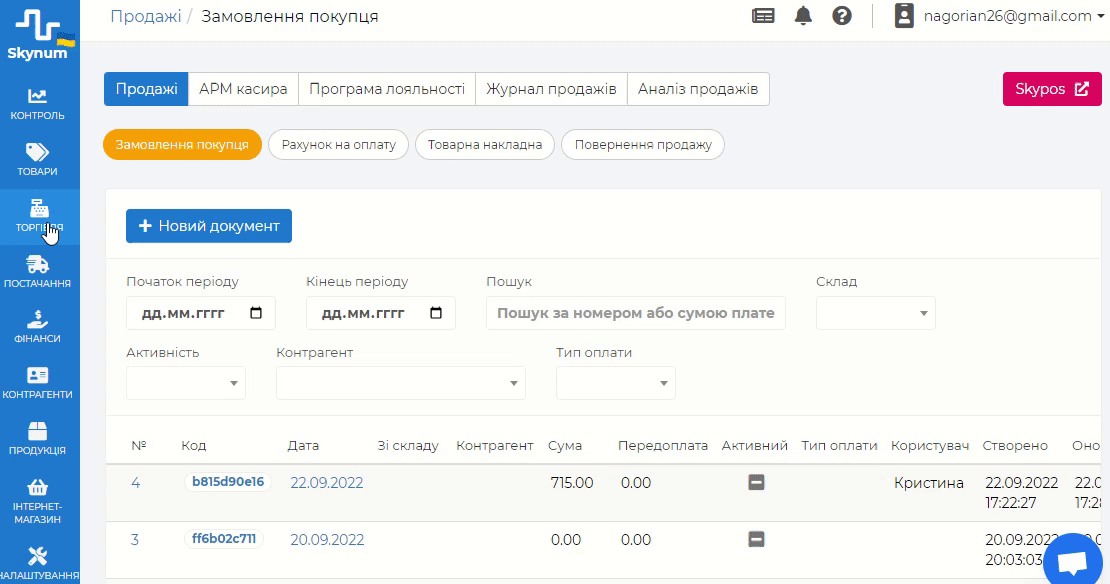Open the Skypos external link button
The height and width of the screenshot is (584, 1110).
pos(1052,89)
